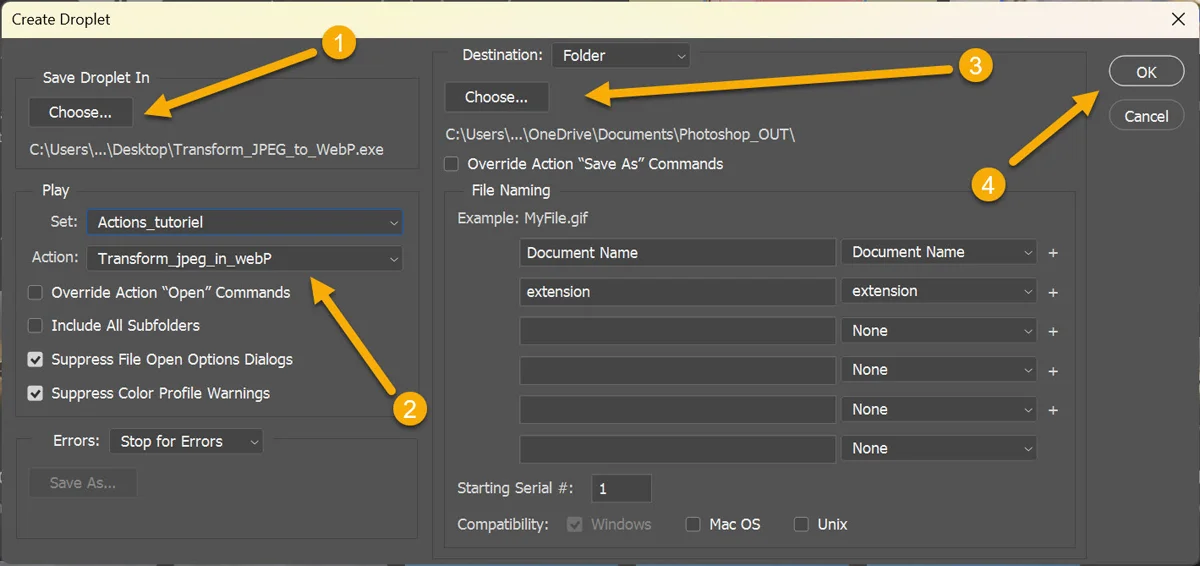Viewport: 1200px width, 566px height.
Task: Open the fourth row None dropdown
Action: (x=939, y=370)
